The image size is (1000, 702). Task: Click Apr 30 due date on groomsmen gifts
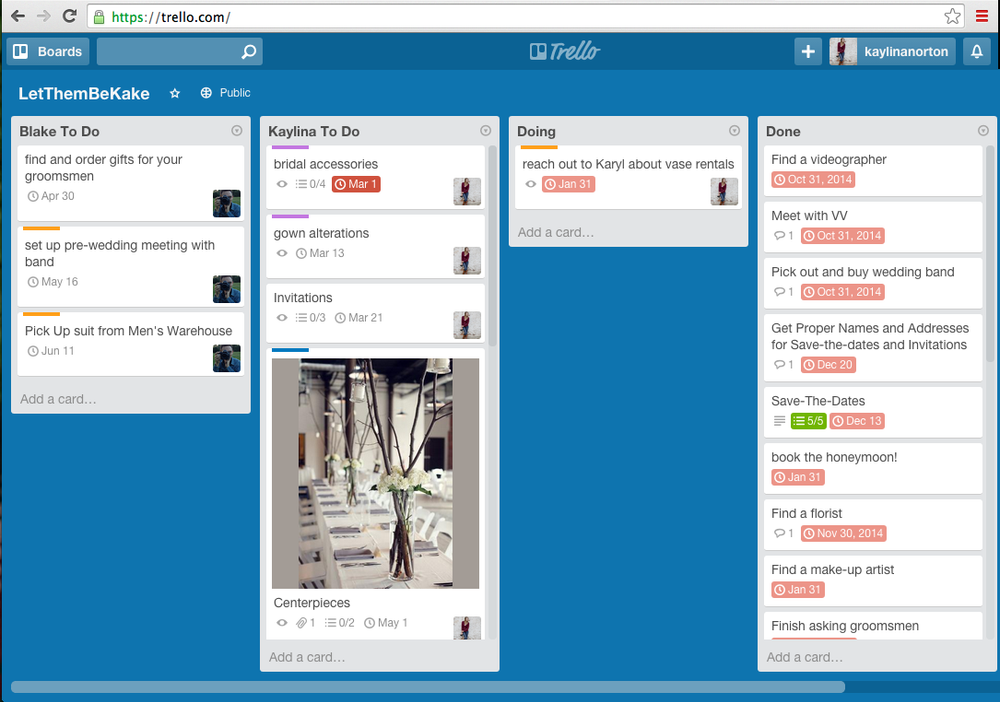click(51, 196)
